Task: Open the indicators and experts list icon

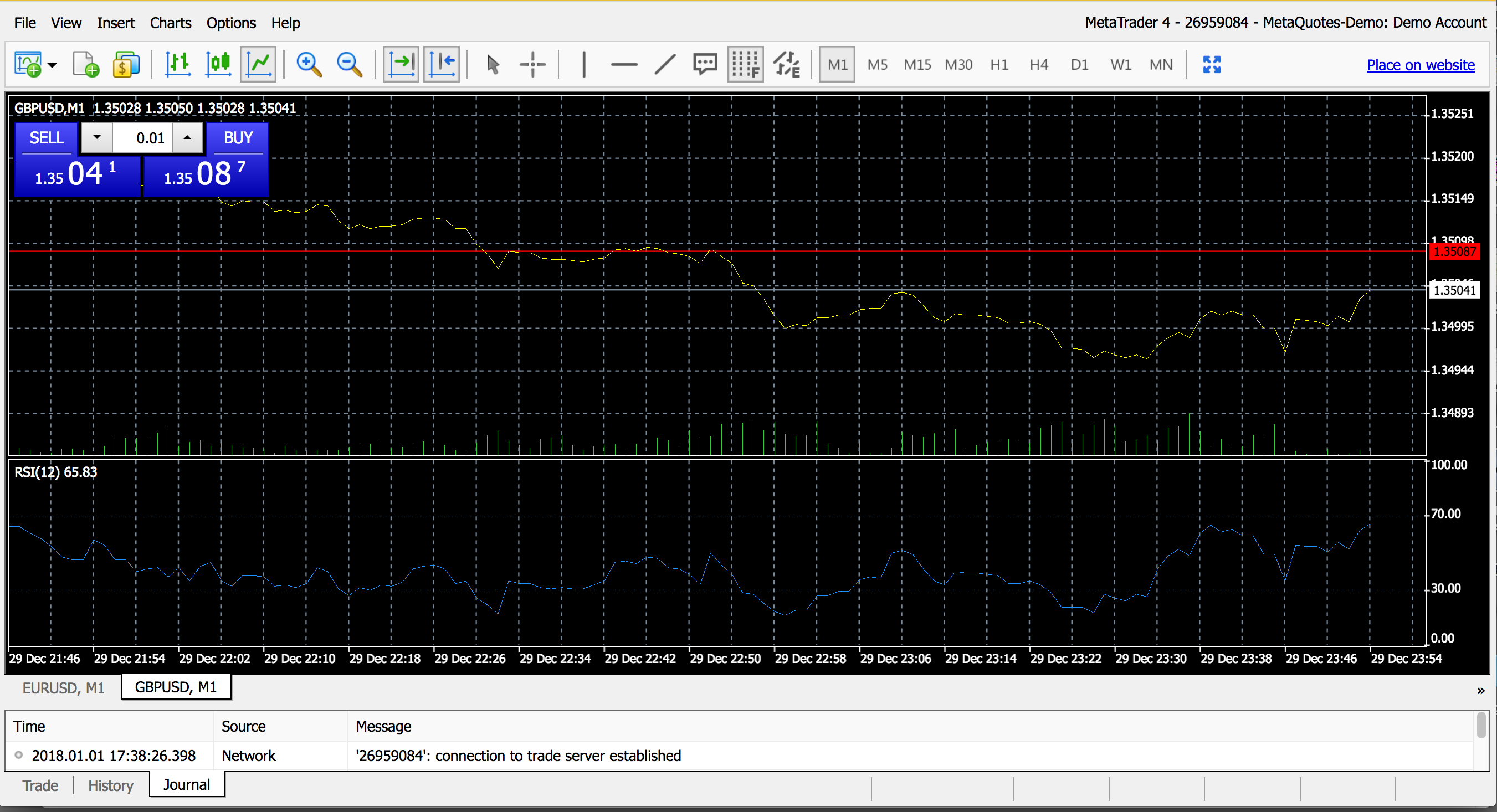Action: pos(786,64)
